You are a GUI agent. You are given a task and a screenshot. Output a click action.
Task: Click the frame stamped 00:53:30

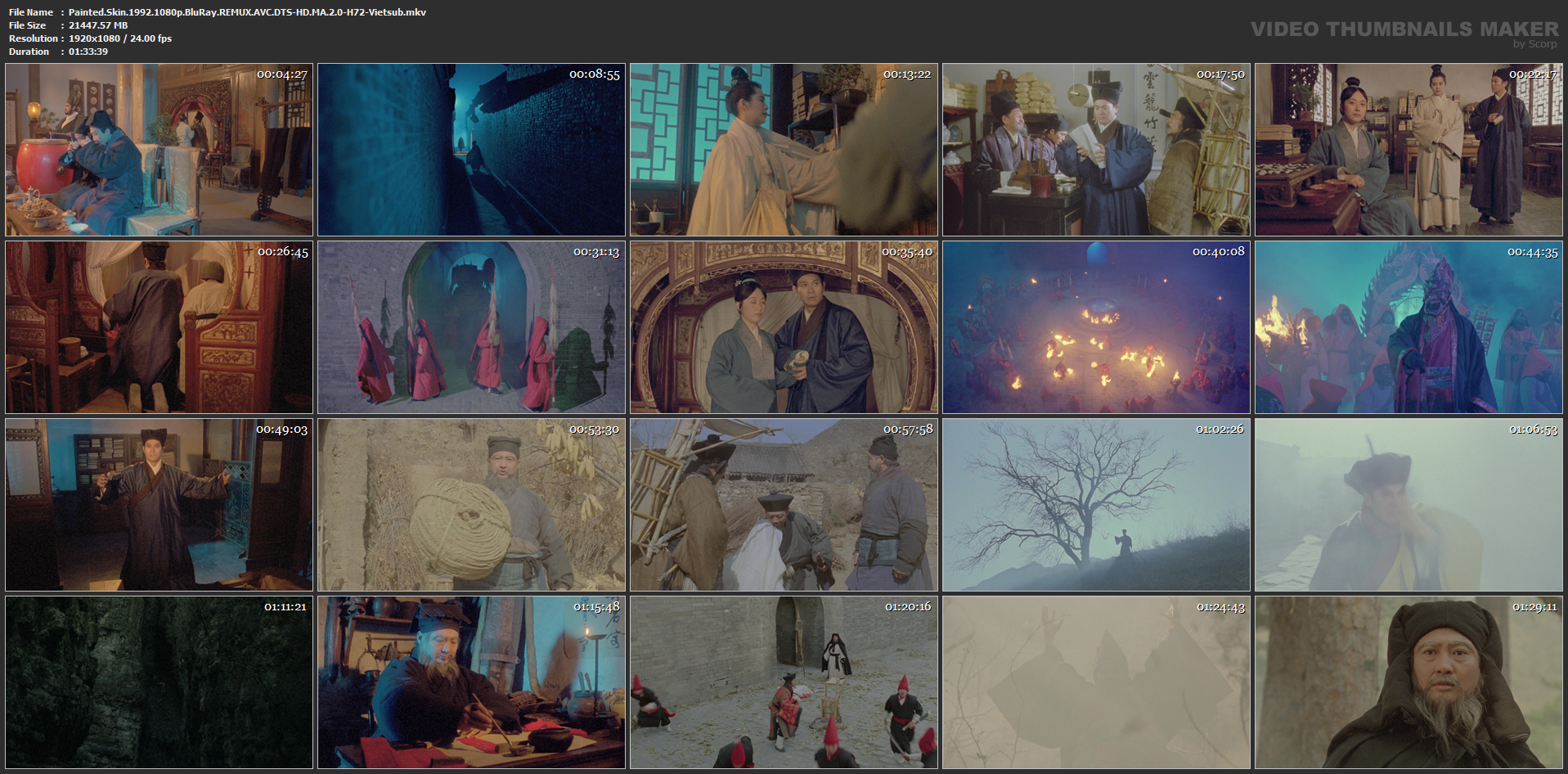(471, 505)
